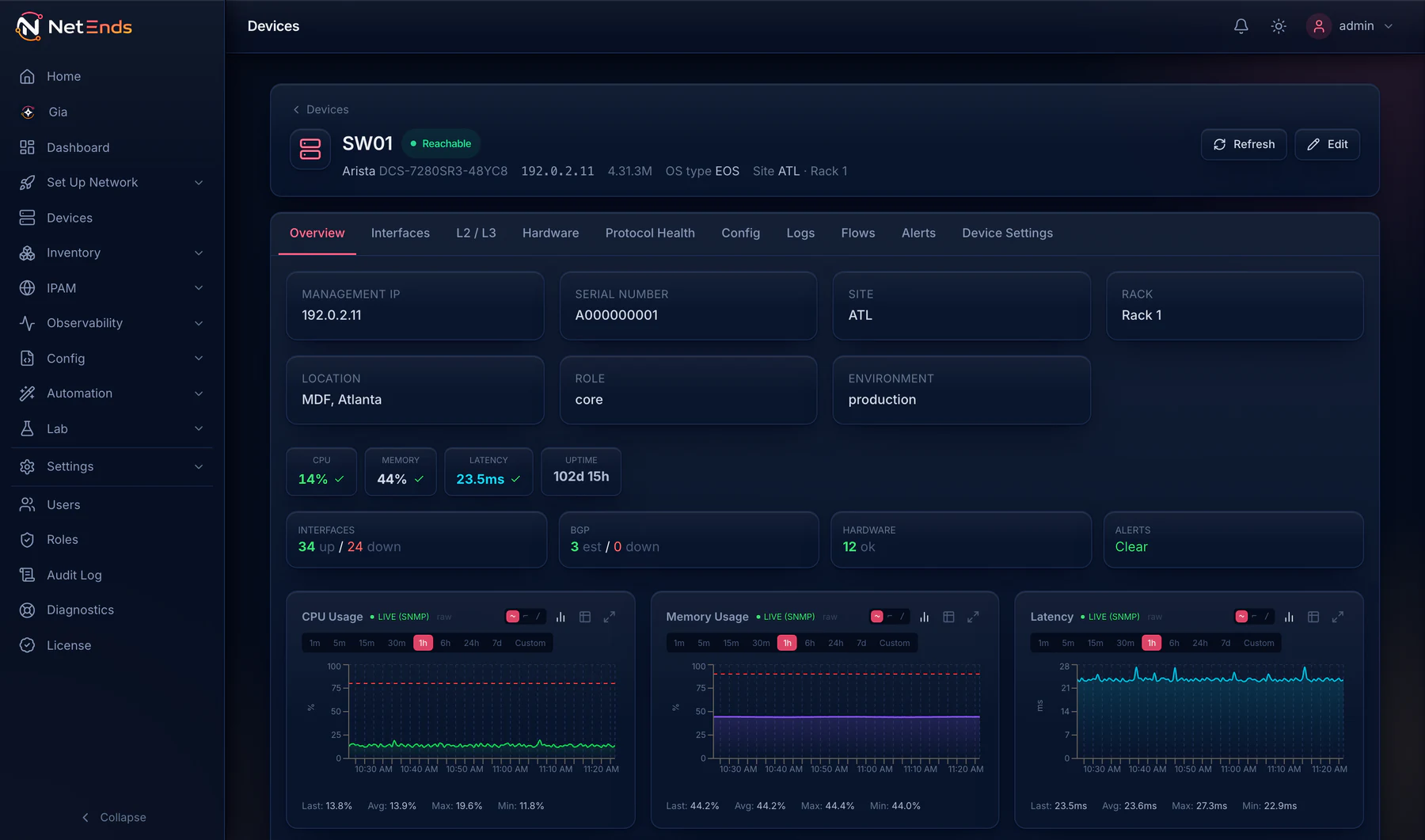Click the Latency 23.5ms metric tile
1425x840 pixels.
488,472
